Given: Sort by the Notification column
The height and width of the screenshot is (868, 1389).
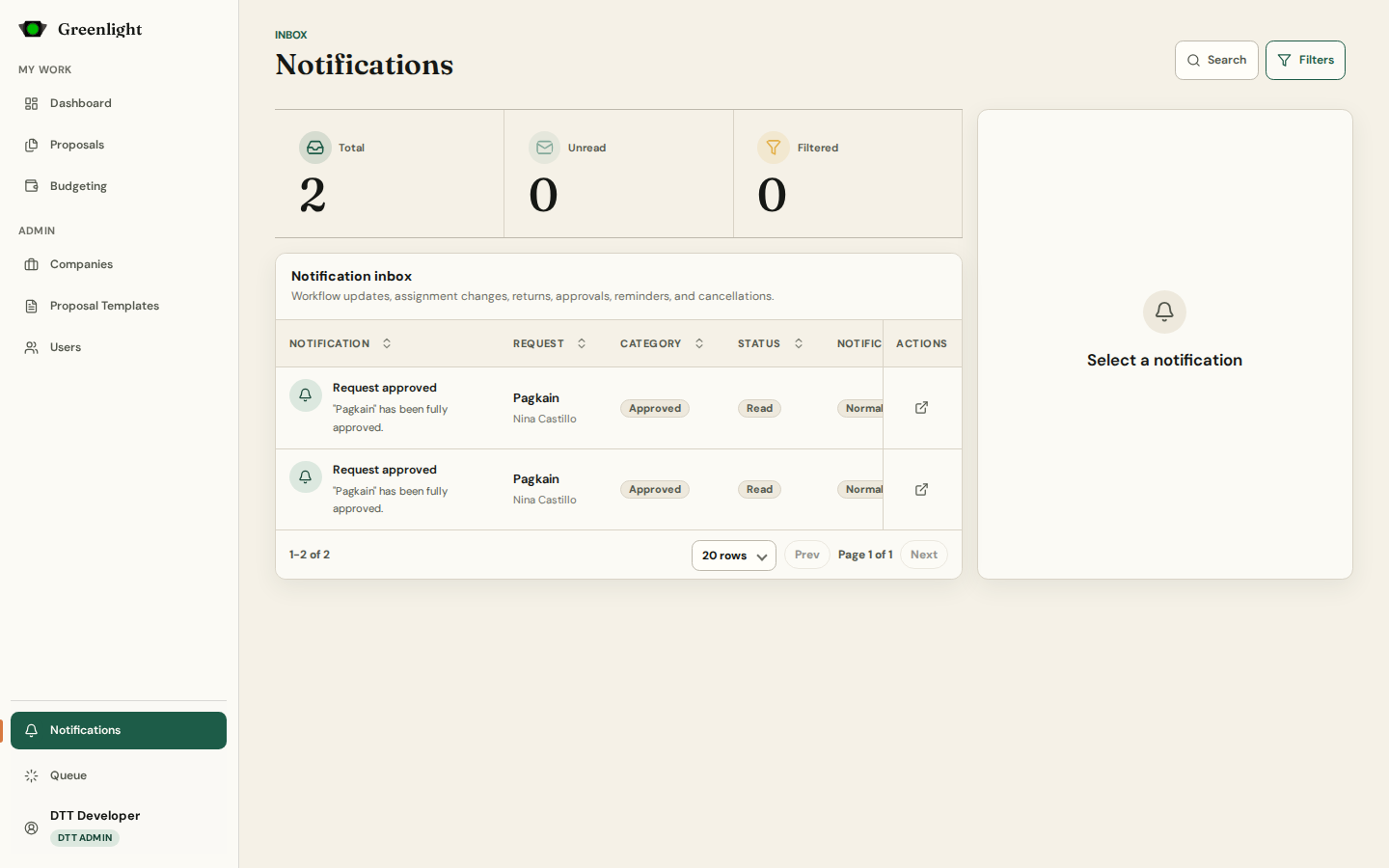Looking at the screenshot, I should [x=340, y=343].
